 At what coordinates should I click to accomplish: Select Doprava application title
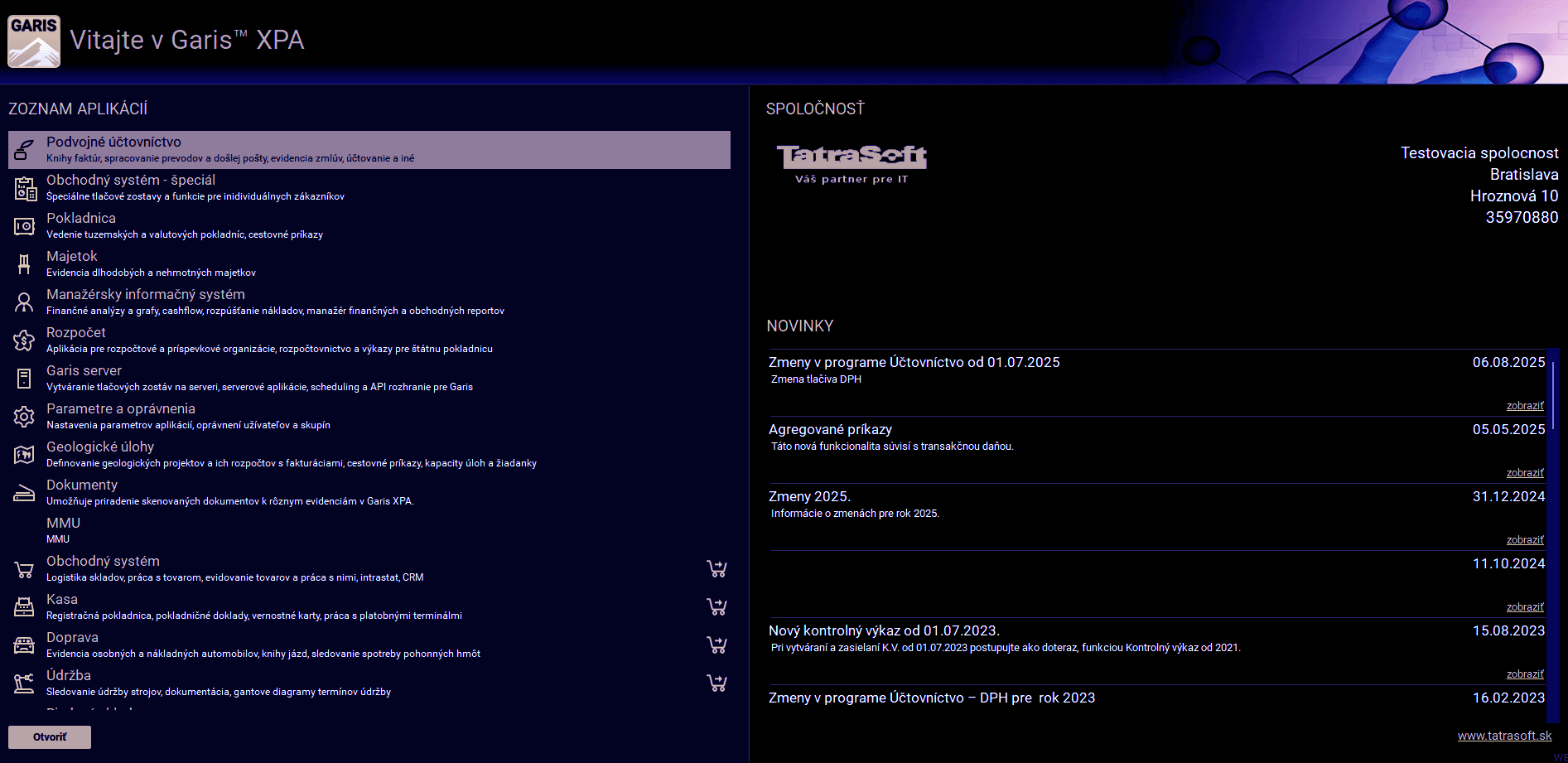(72, 637)
